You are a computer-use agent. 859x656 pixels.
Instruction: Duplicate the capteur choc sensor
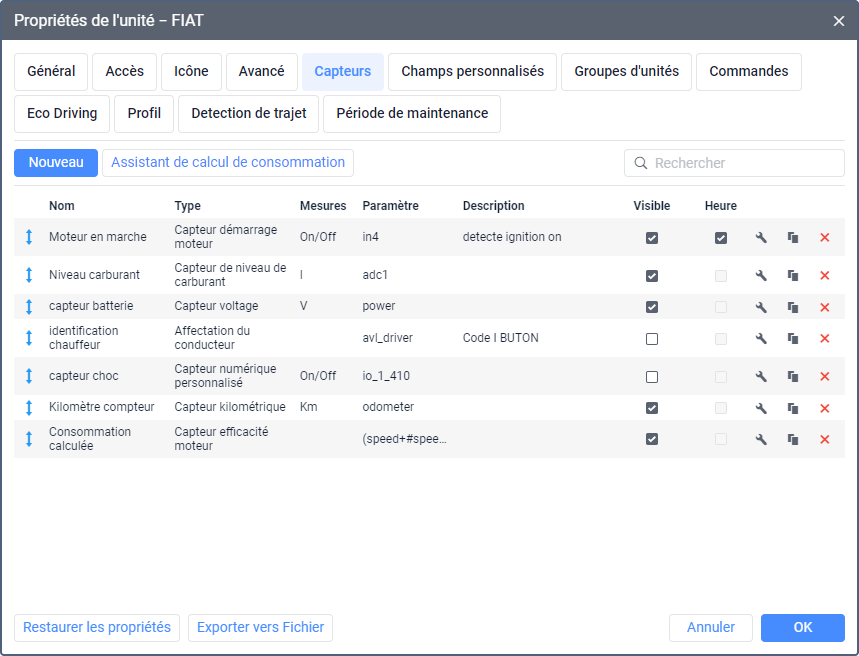click(793, 377)
